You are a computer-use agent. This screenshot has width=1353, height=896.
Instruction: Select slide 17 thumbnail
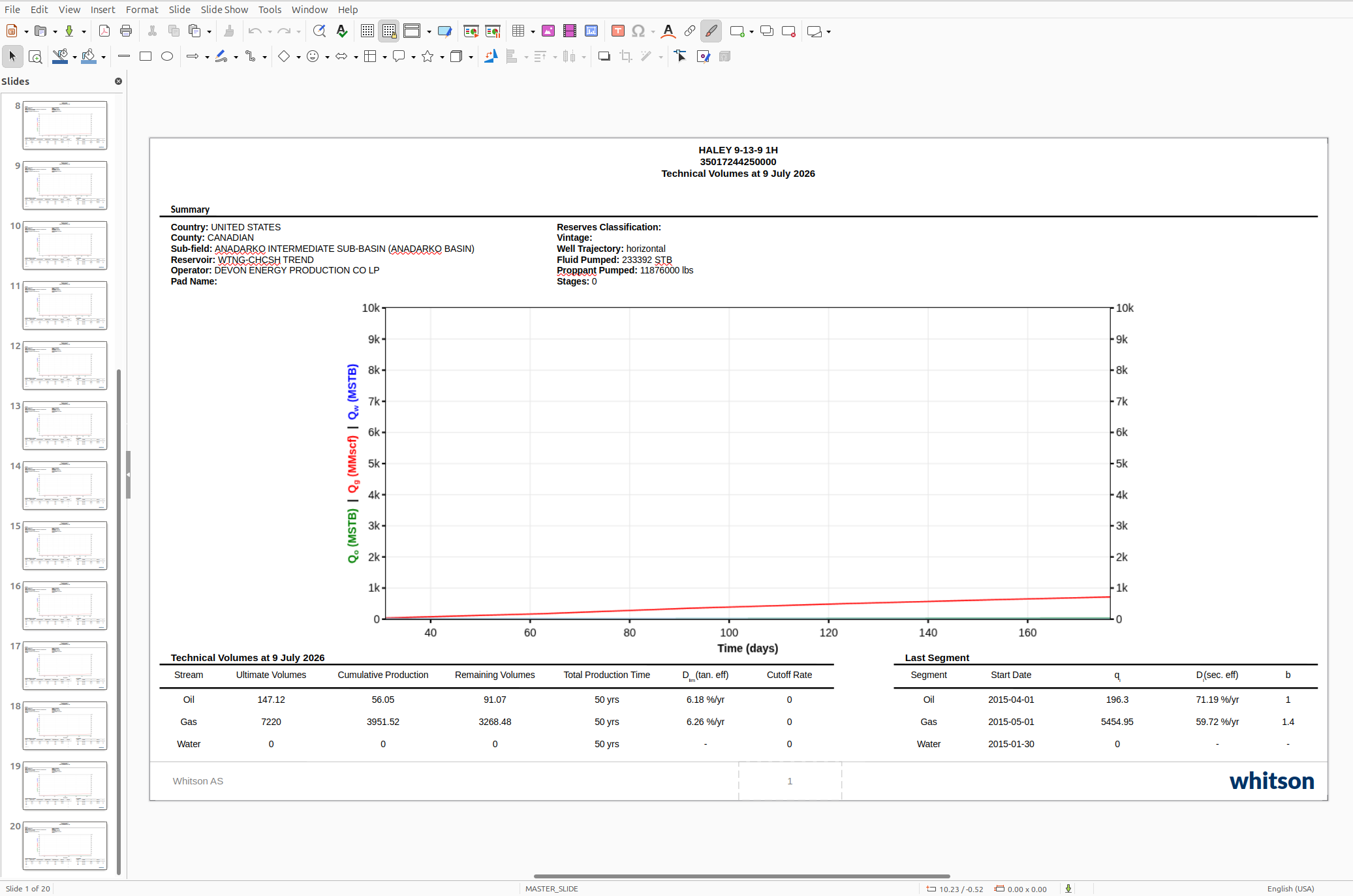pos(65,666)
